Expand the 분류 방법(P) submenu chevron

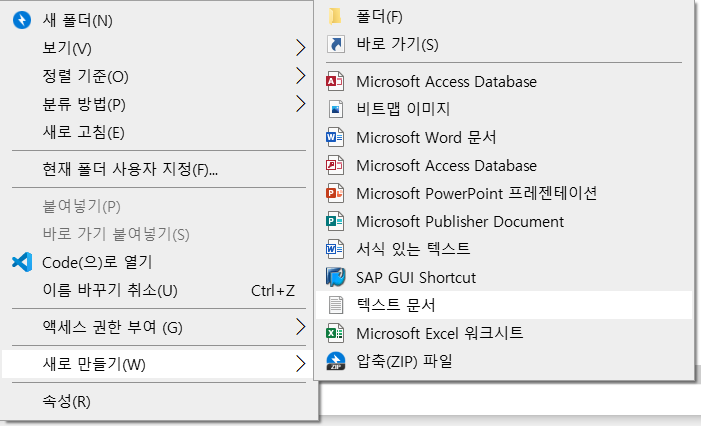(300, 104)
